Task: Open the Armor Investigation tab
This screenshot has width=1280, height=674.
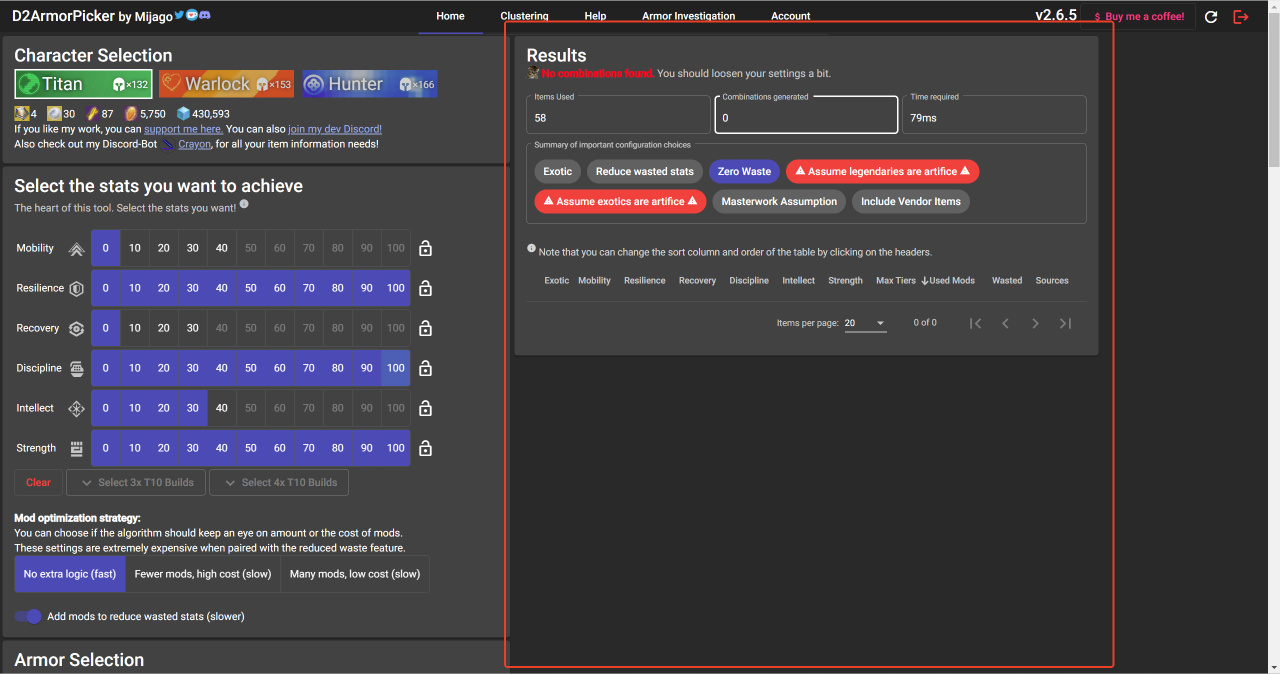Action: coord(688,17)
